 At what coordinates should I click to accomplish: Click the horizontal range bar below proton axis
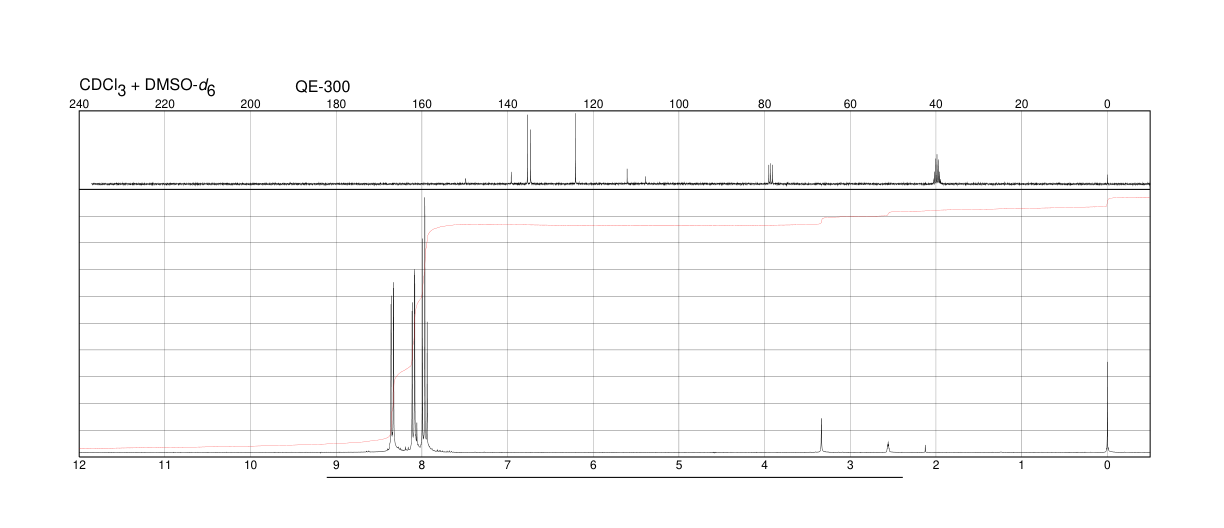pyautogui.click(x=615, y=477)
